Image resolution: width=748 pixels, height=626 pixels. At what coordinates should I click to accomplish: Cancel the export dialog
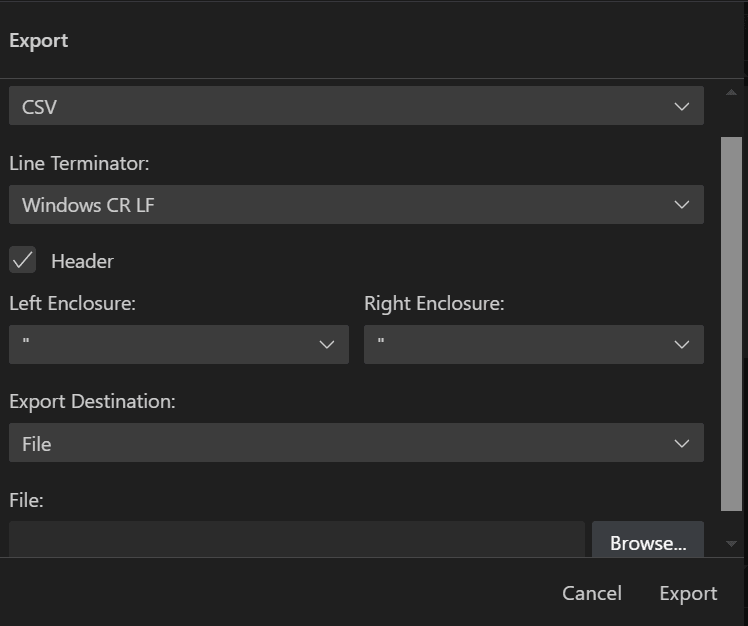coord(592,593)
